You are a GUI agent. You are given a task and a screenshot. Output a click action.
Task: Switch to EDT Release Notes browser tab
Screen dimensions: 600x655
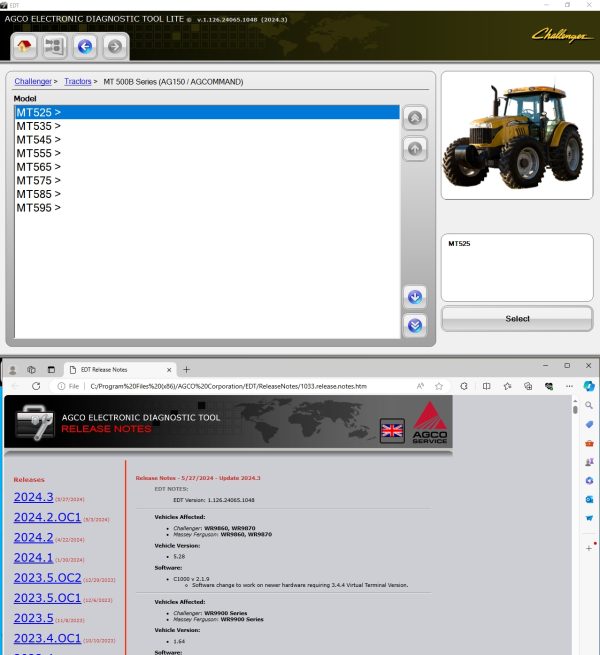click(x=119, y=370)
